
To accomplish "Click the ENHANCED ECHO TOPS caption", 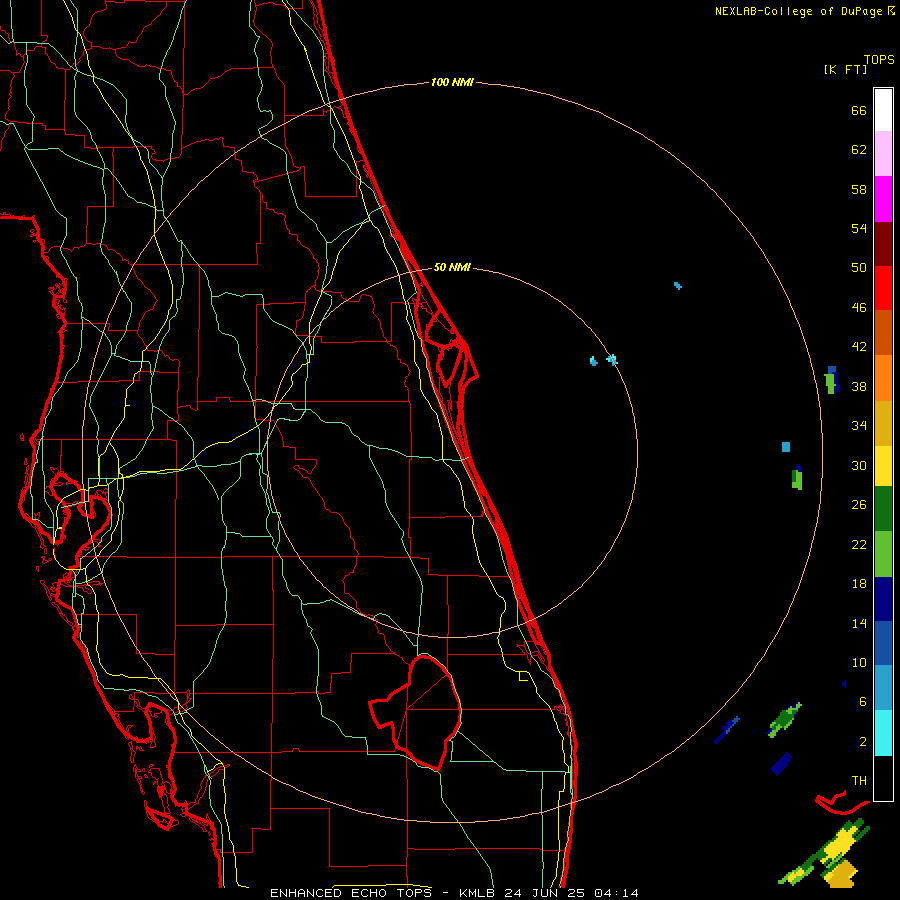I will coord(351,893).
